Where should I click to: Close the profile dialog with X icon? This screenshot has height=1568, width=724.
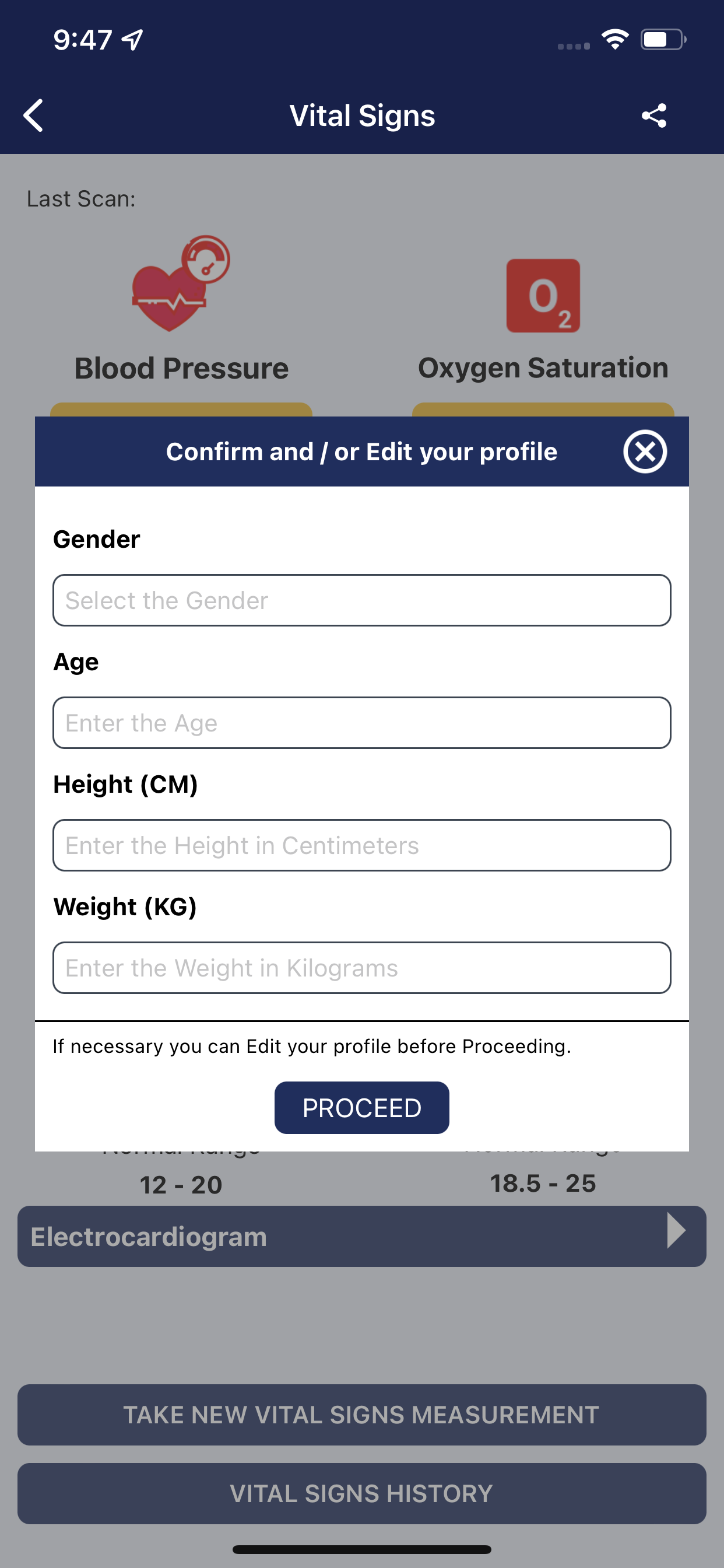coord(645,451)
